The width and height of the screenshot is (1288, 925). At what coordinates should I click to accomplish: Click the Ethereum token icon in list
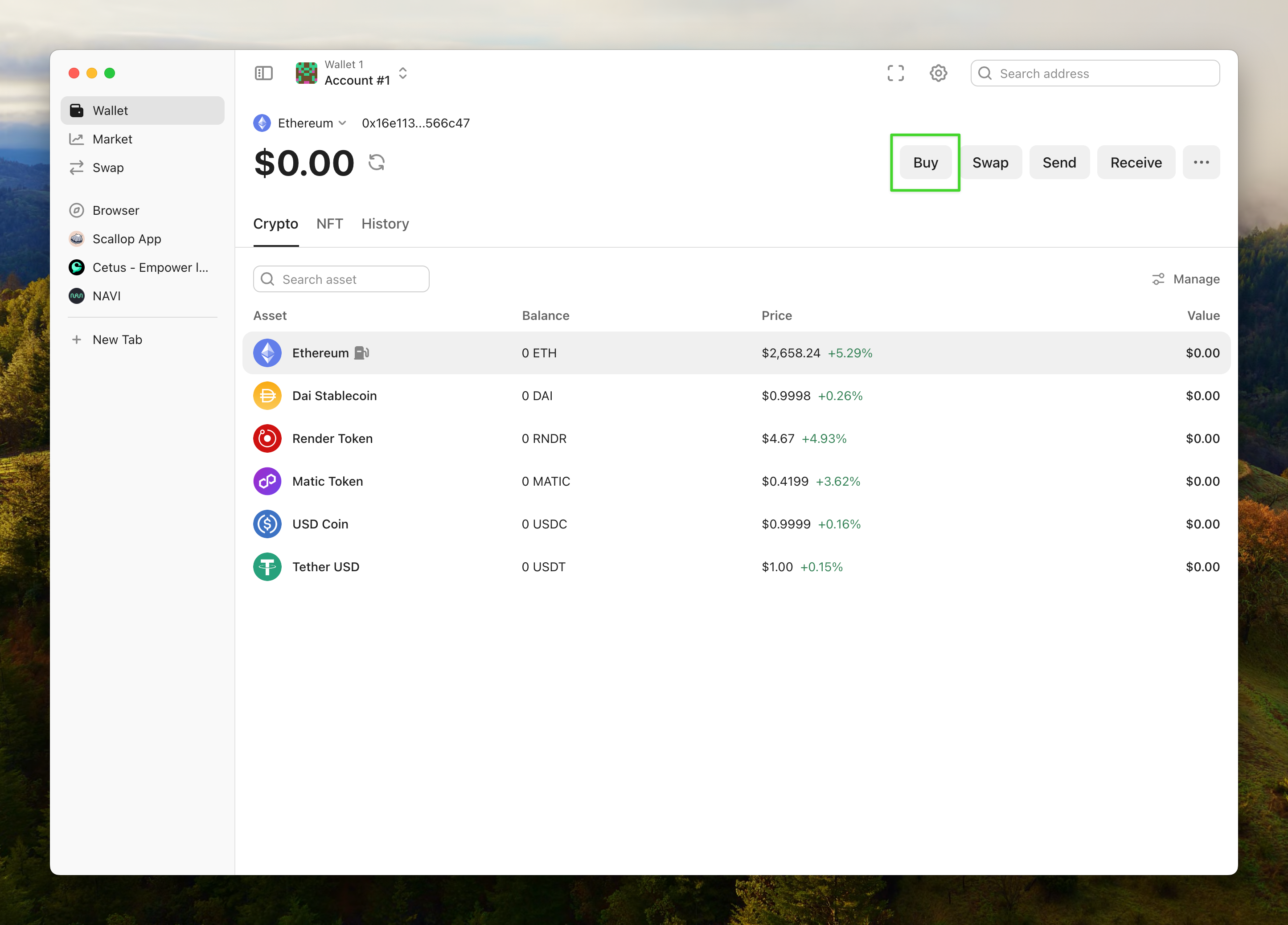(x=267, y=353)
